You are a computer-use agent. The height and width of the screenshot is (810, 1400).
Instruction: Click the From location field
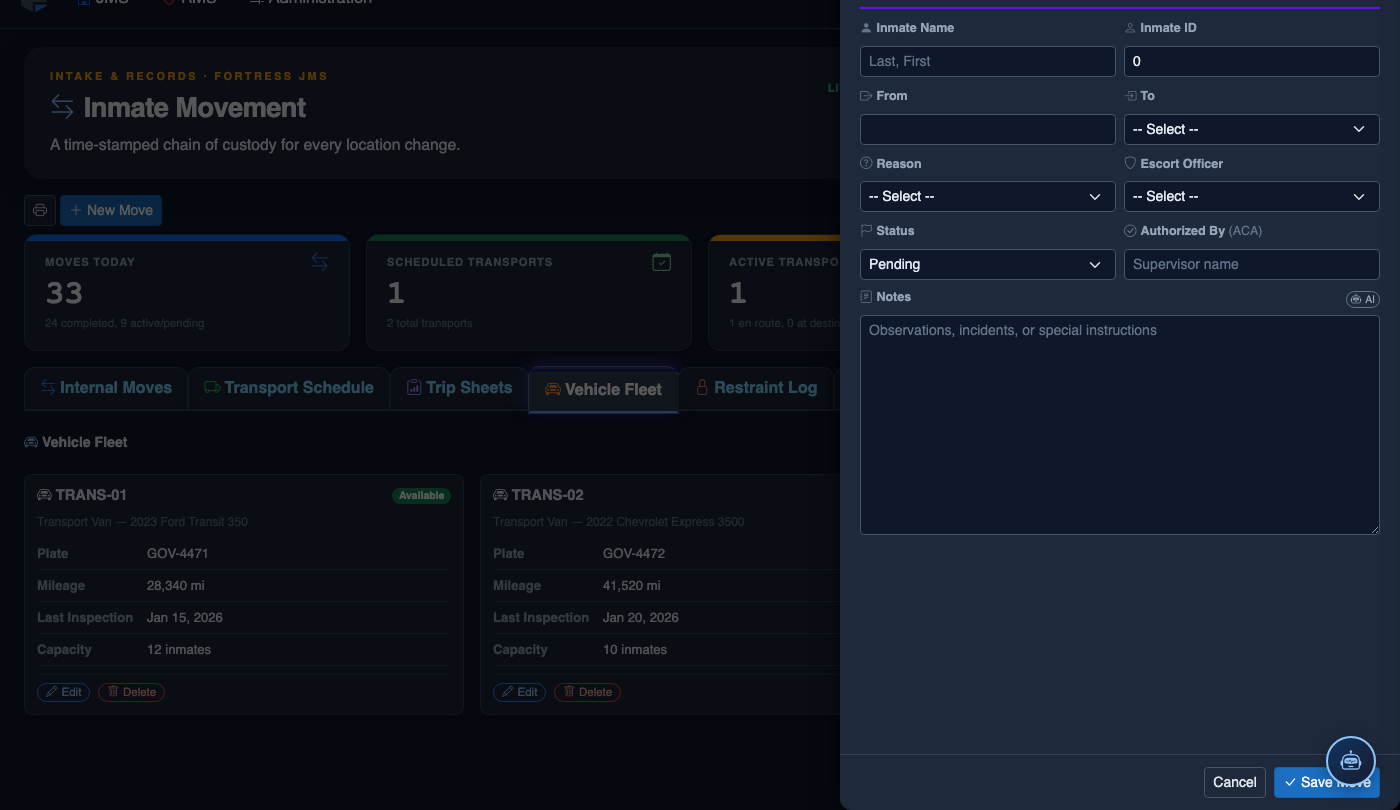click(x=988, y=129)
